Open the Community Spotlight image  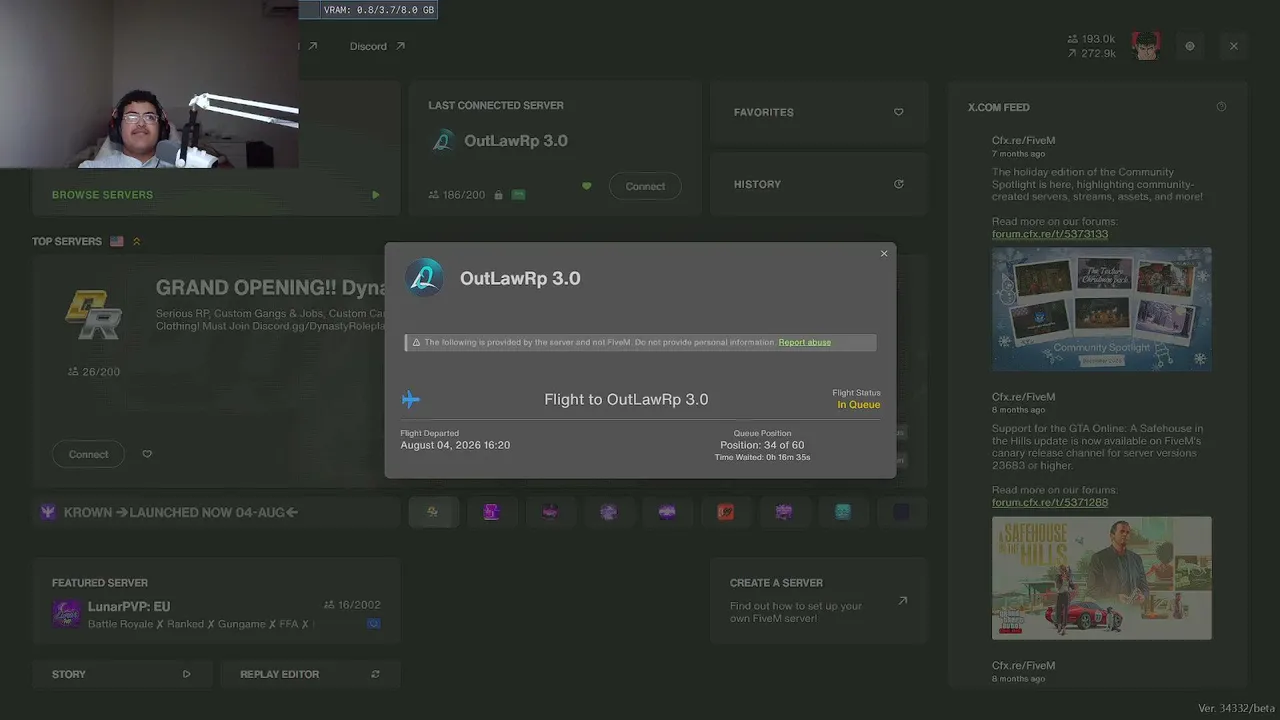[1101, 310]
